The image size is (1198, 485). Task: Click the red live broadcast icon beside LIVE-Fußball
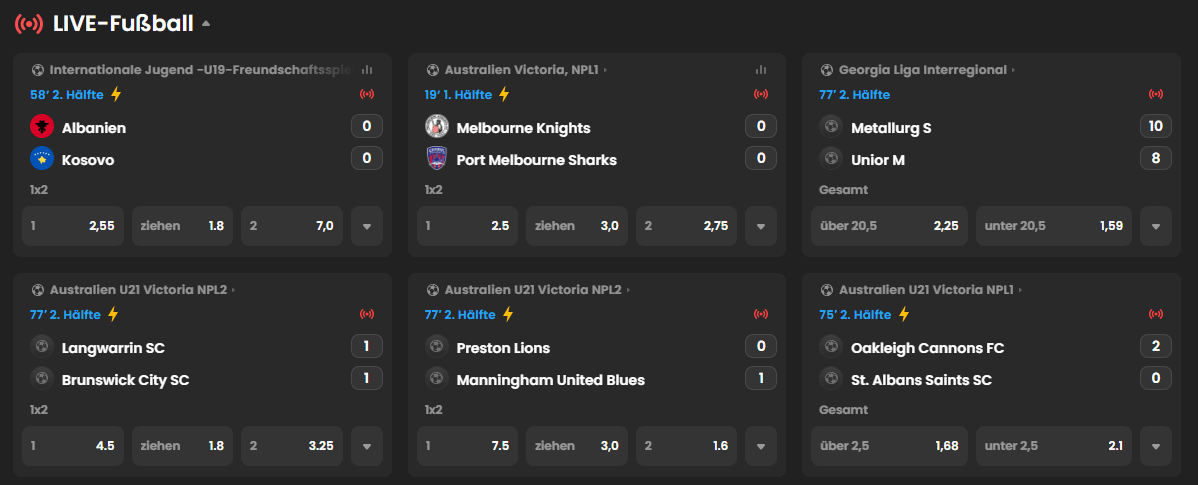point(29,24)
